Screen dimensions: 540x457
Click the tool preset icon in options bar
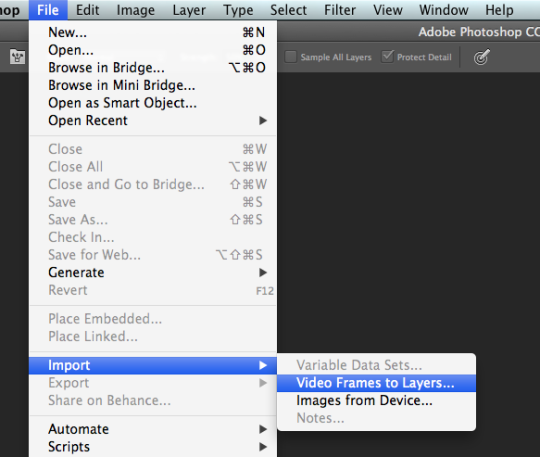point(18,57)
